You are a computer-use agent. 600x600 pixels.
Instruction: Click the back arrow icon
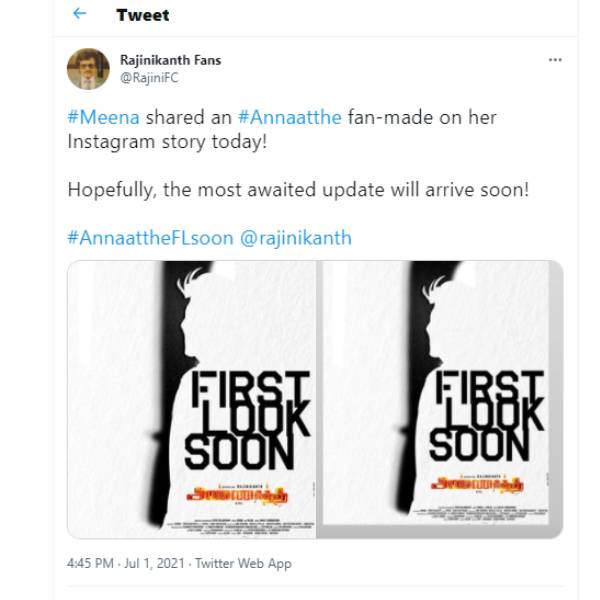pos(79,14)
